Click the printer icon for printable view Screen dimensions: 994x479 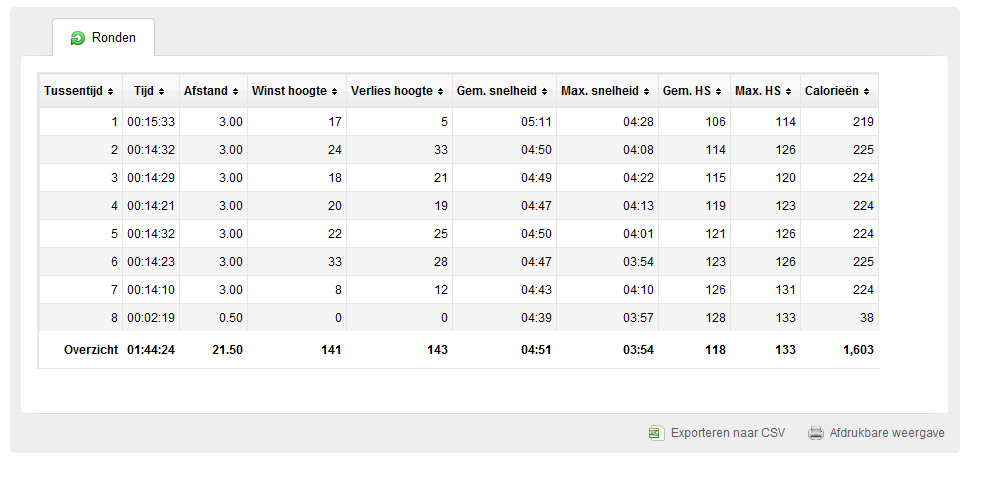pyautogui.click(x=815, y=433)
